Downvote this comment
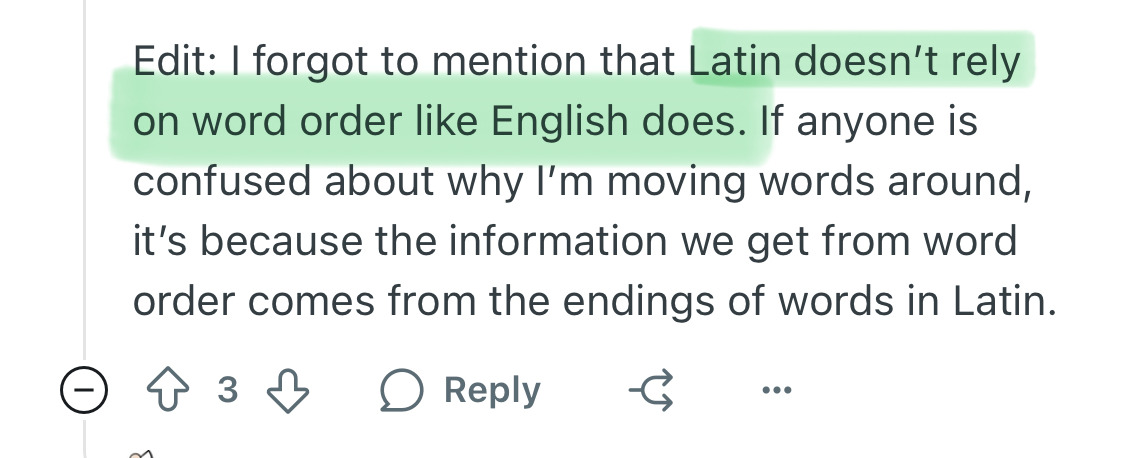 [x=288, y=391]
